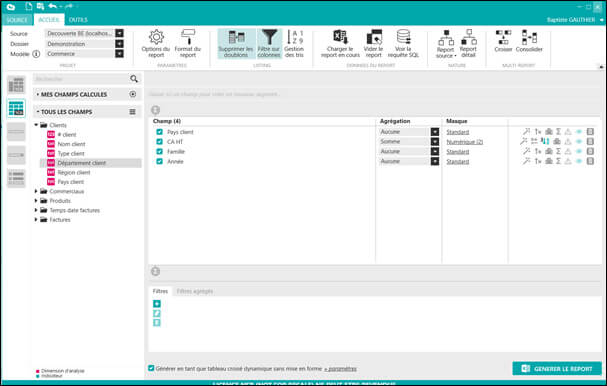
Task: Click Voir la requête SQL
Action: pyautogui.click(x=403, y=44)
